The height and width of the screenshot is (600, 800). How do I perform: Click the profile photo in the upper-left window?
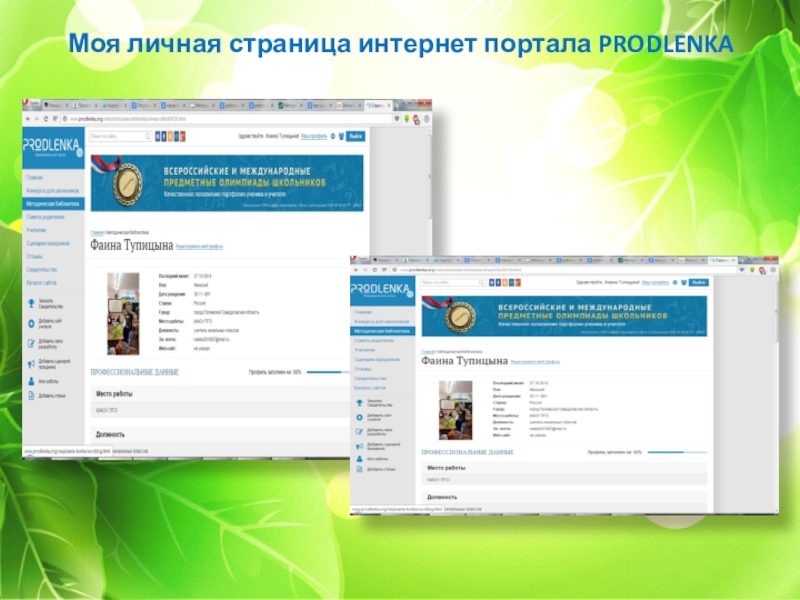(123, 314)
